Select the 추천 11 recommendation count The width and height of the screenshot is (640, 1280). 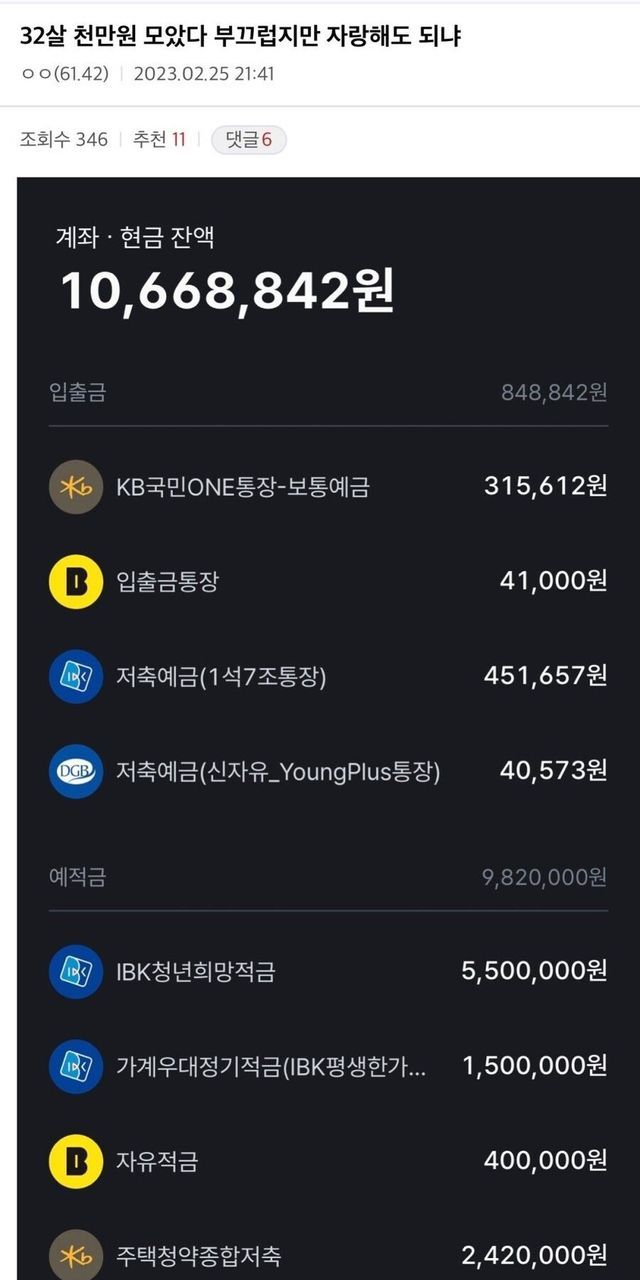[160, 140]
